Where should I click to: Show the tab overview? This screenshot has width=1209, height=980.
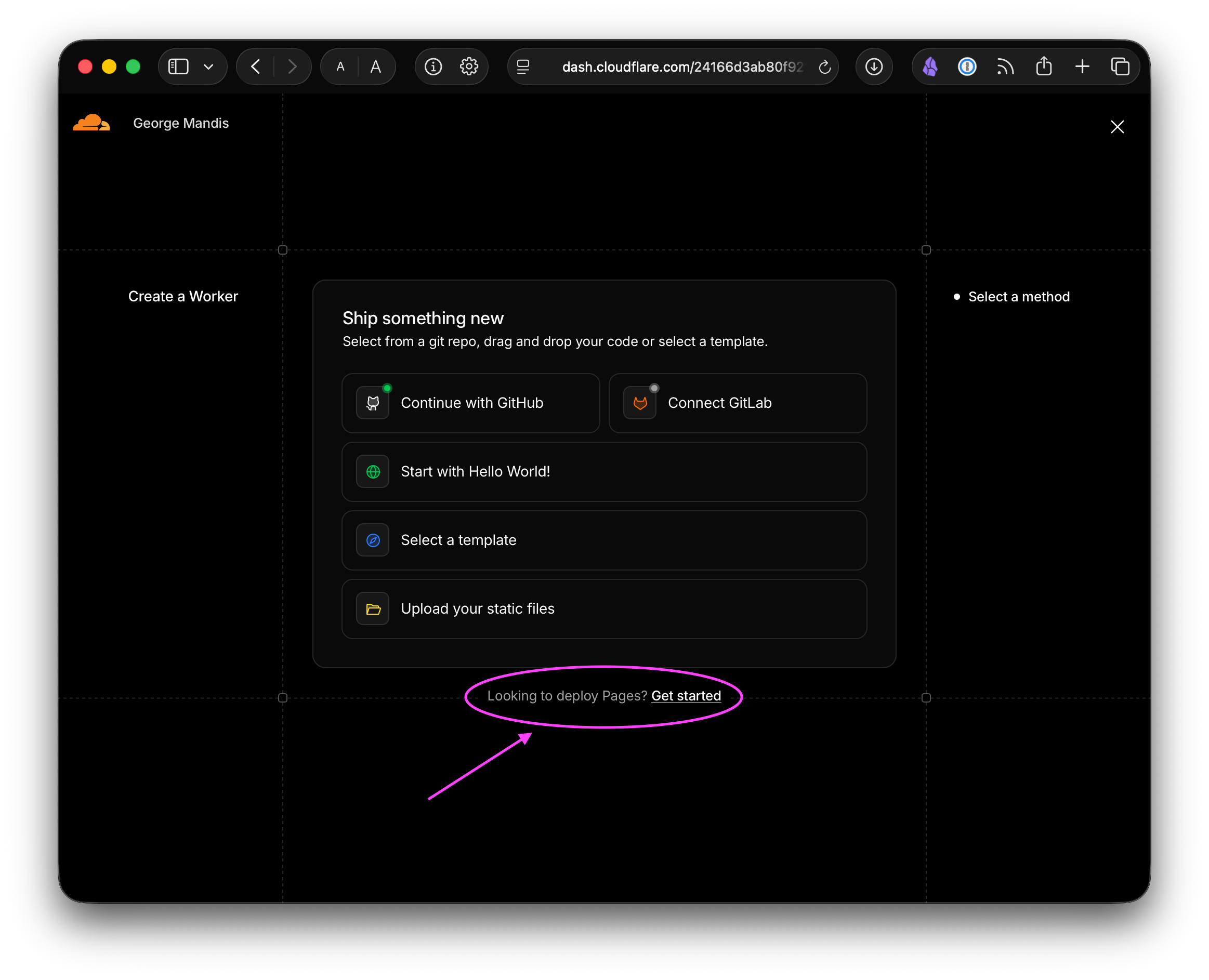coord(1120,67)
